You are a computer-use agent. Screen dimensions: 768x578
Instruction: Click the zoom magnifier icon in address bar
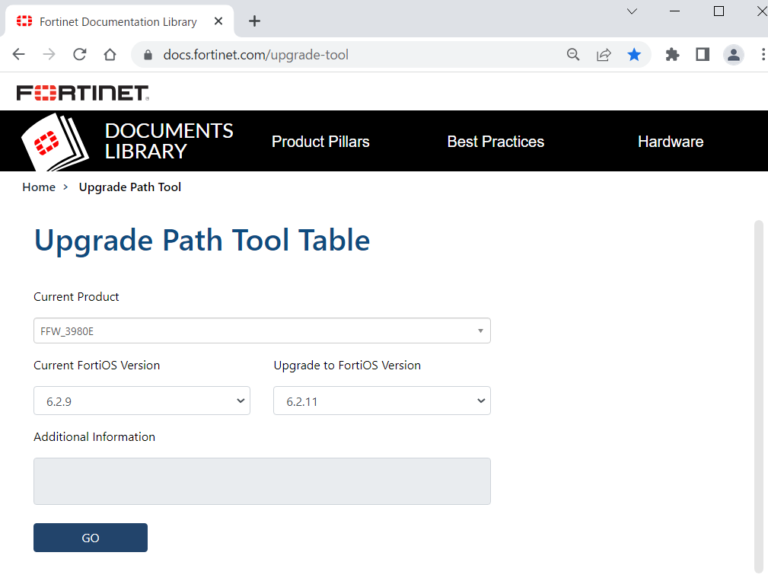(x=573, y=55)
